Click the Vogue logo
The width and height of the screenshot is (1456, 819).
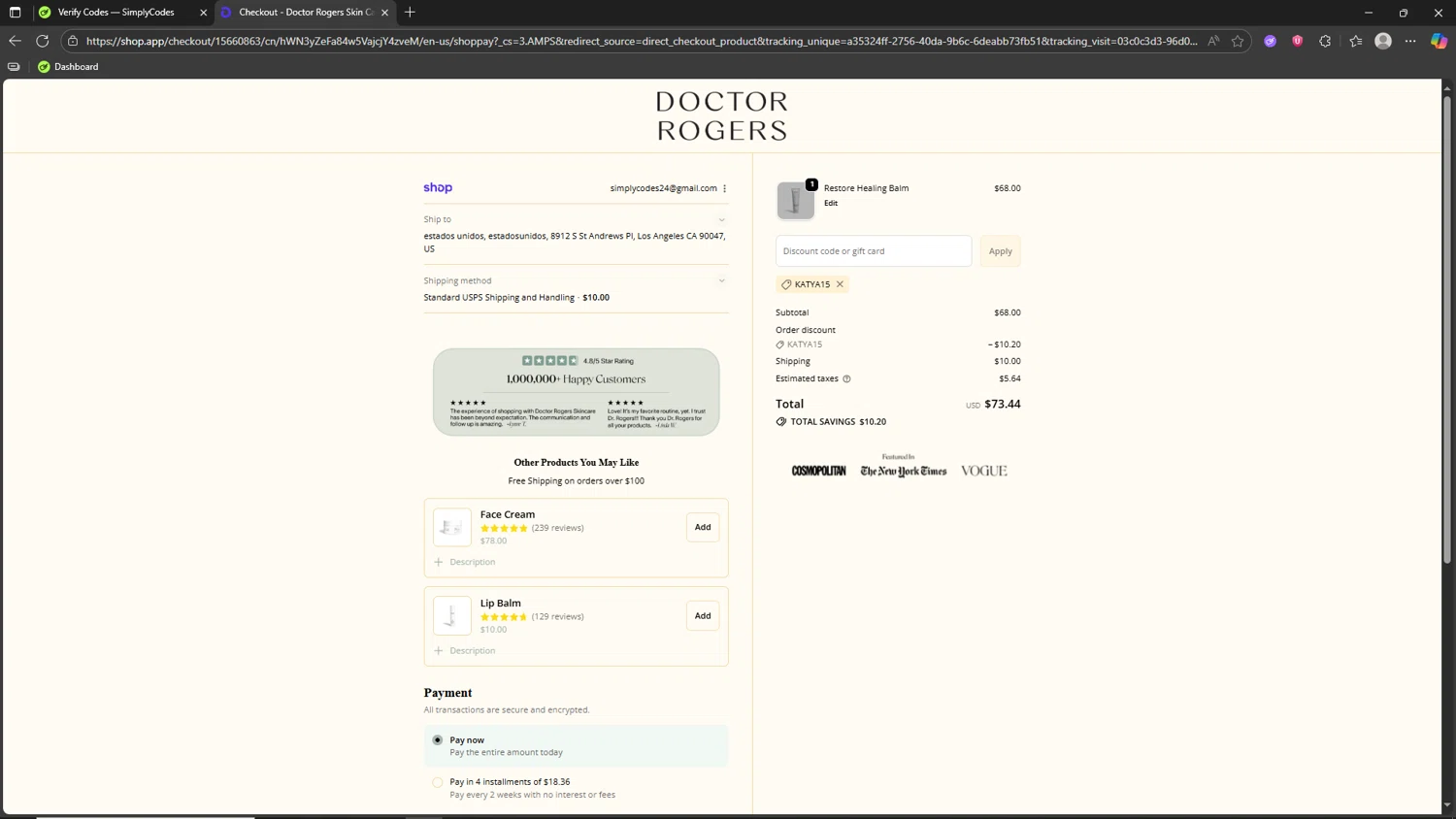click(984, 471)
